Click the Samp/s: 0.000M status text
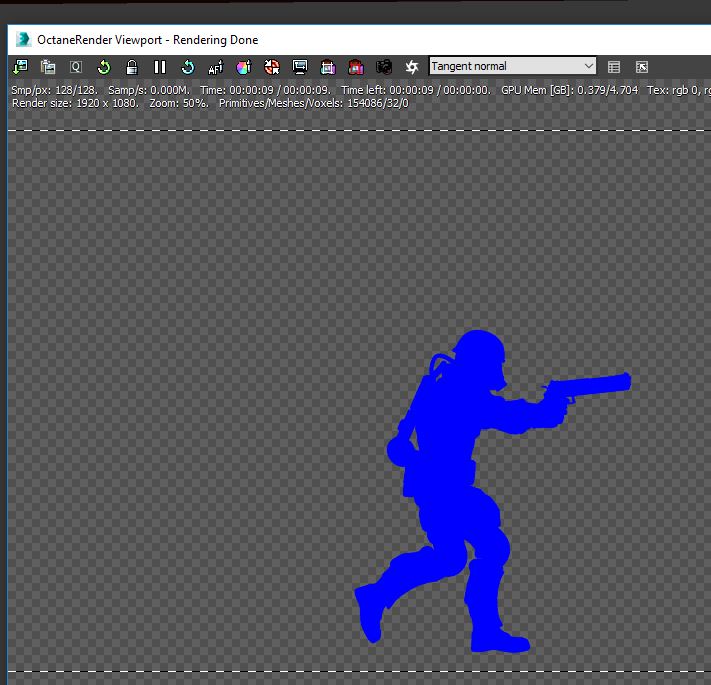 click(x=149, y=90)
